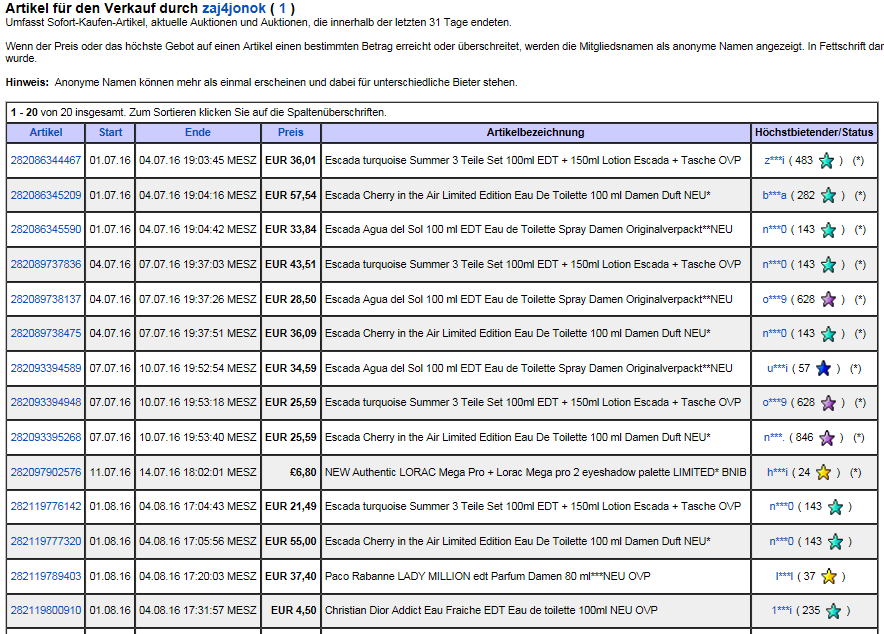Select end time 04.08.16 17:31:57 MESZ

[198, 610]
